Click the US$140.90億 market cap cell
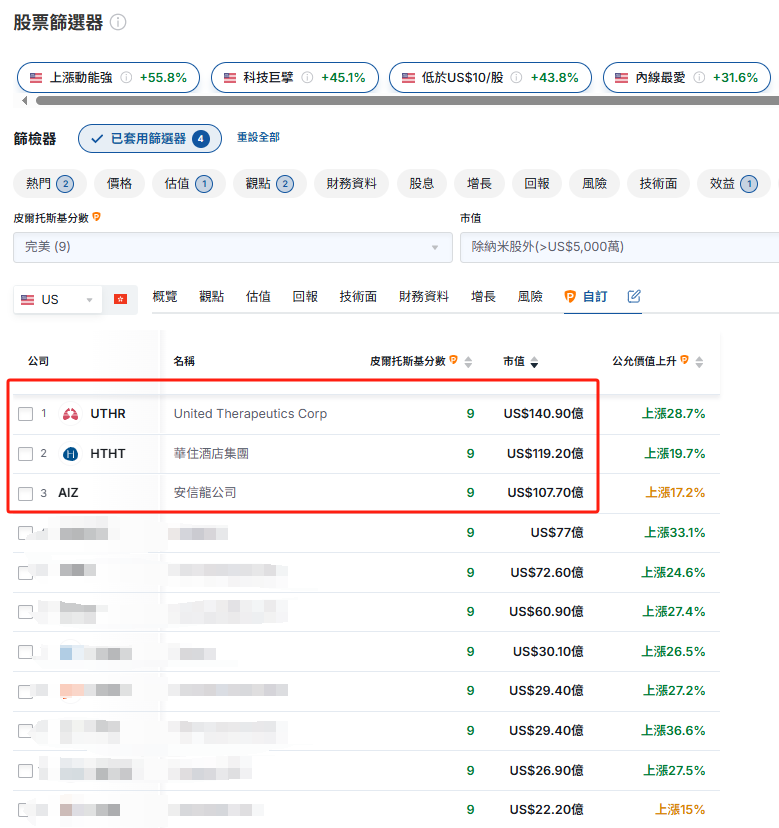Image resolution: width=779 pixels, height=828 pixels. (543, 413)
